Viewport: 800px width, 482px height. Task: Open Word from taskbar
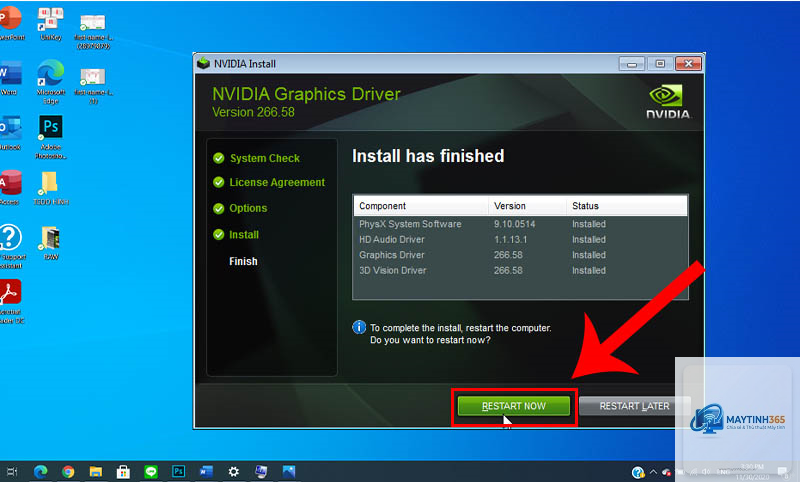coord(206,472)
